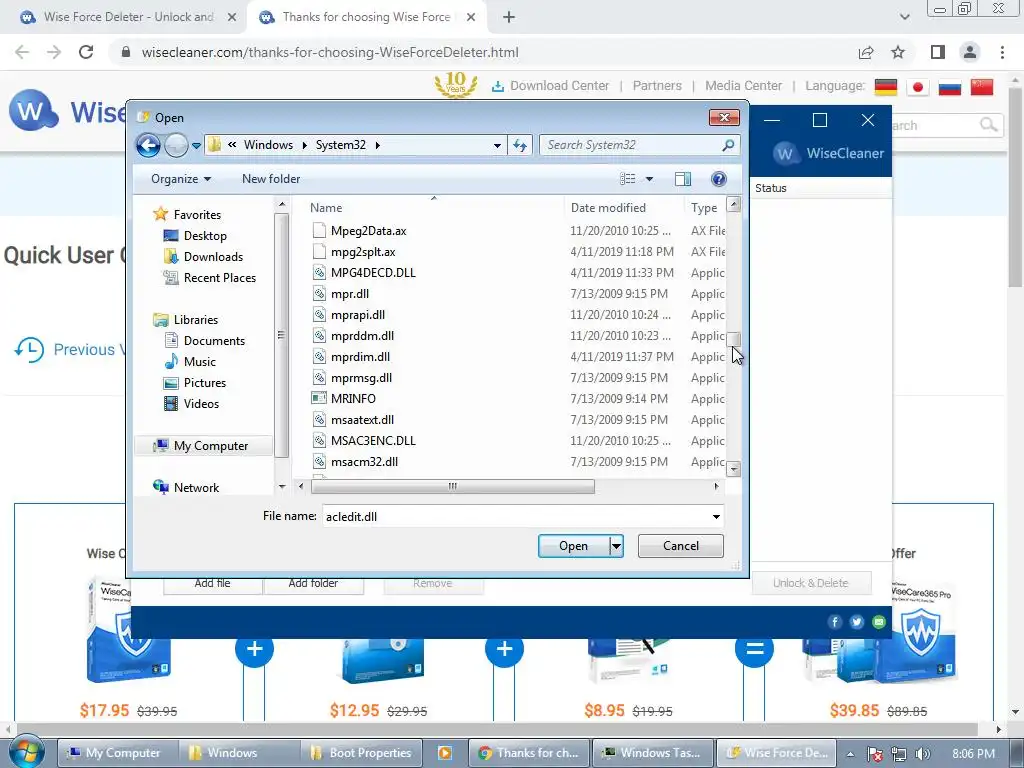Viewport: 1024px width, 768px height.
Task: Open Facebook icon in Wise Force Deleter
Action: pos(835,622)
